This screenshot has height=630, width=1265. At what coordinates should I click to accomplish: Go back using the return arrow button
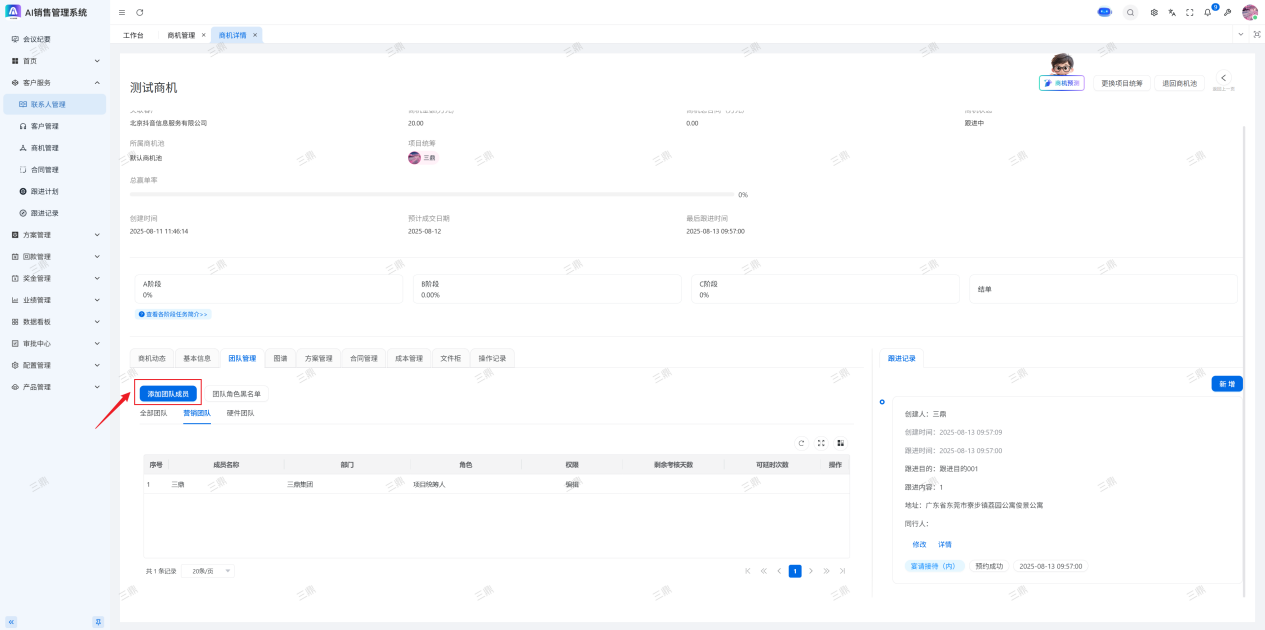click(1223, 79)
